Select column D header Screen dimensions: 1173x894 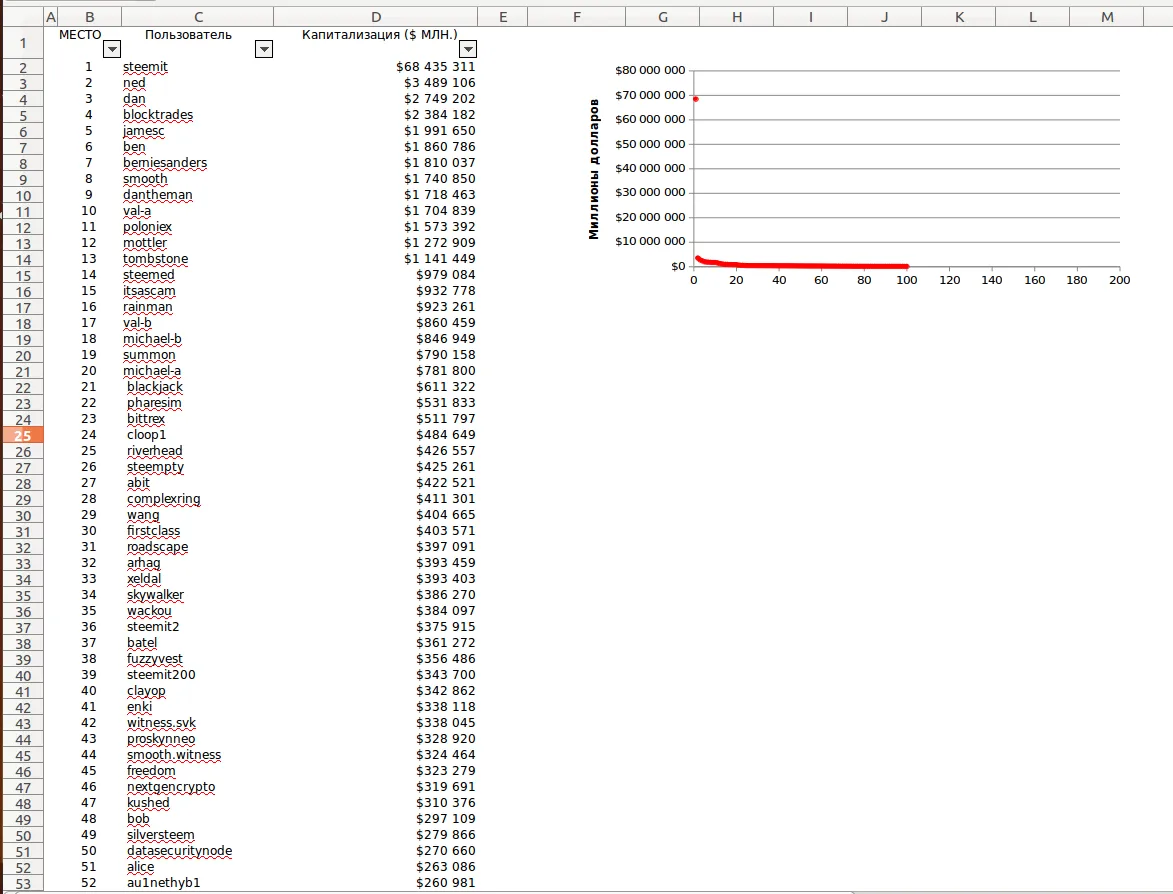pos(375,17)
